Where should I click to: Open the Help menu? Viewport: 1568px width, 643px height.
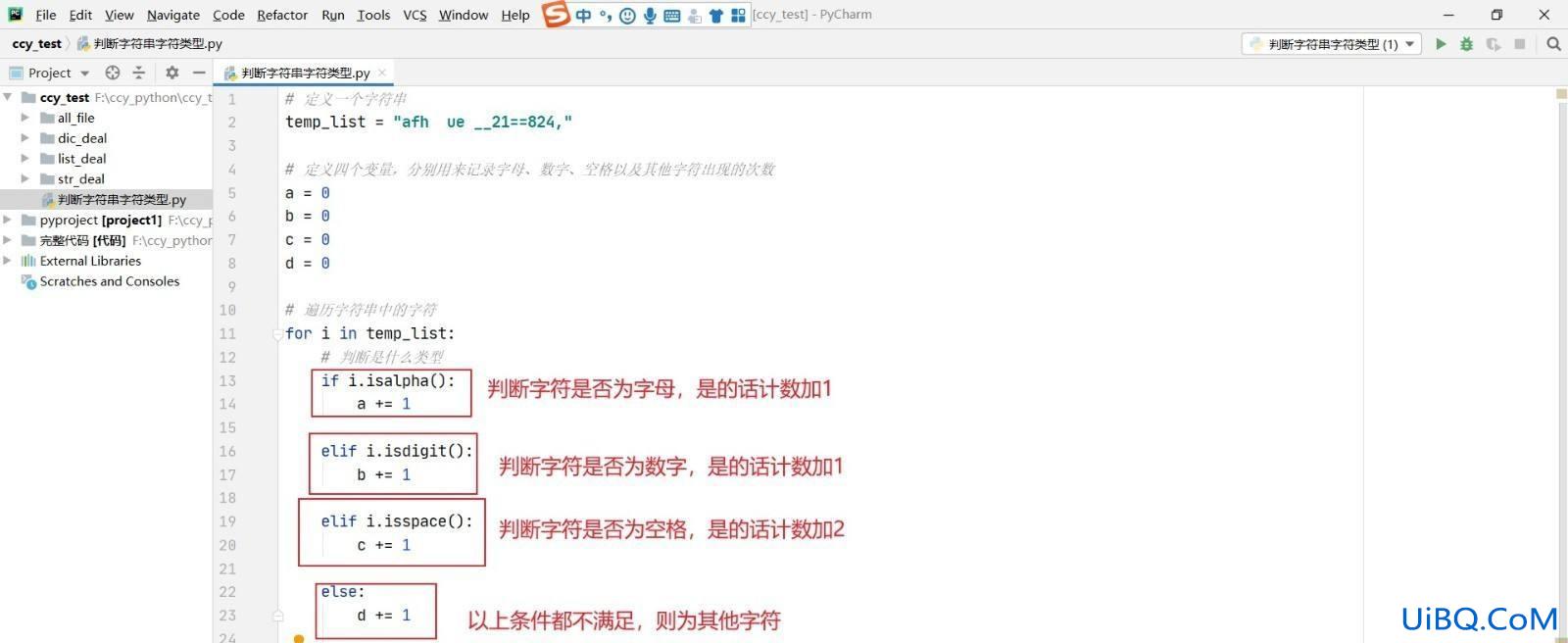point(515,15)
